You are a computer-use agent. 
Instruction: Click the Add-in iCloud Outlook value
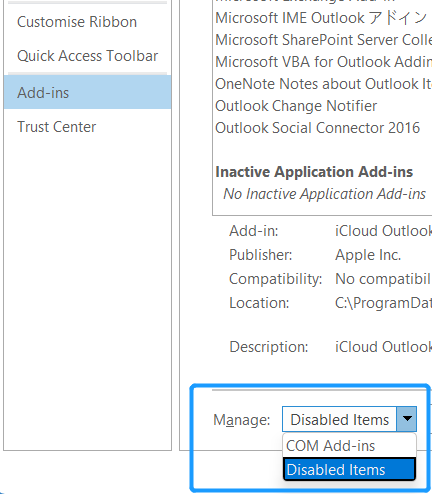tap(383, 231)
